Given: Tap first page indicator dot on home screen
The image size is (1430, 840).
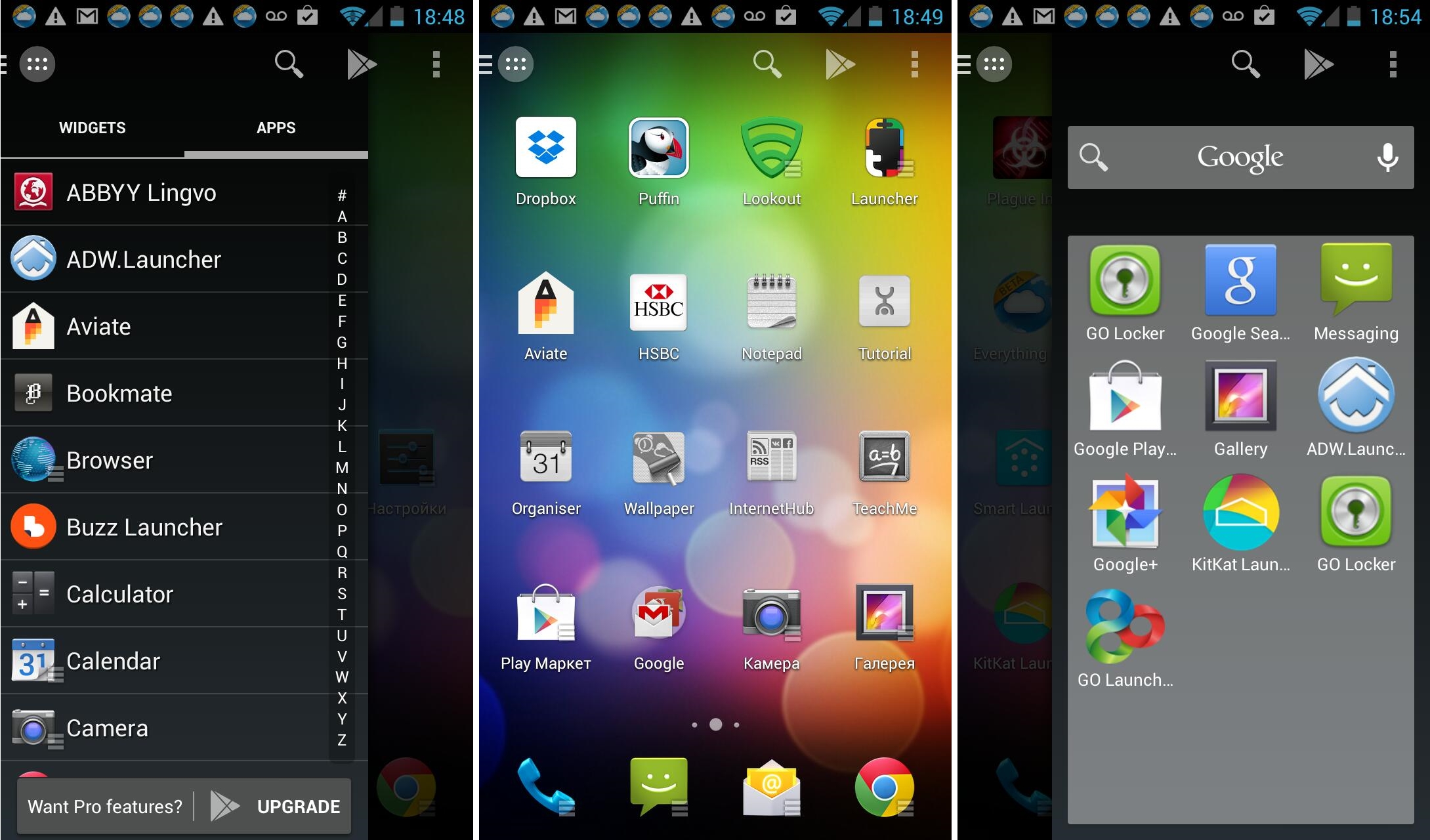Looking at the screenshot, I should click(x=694, y=724).
